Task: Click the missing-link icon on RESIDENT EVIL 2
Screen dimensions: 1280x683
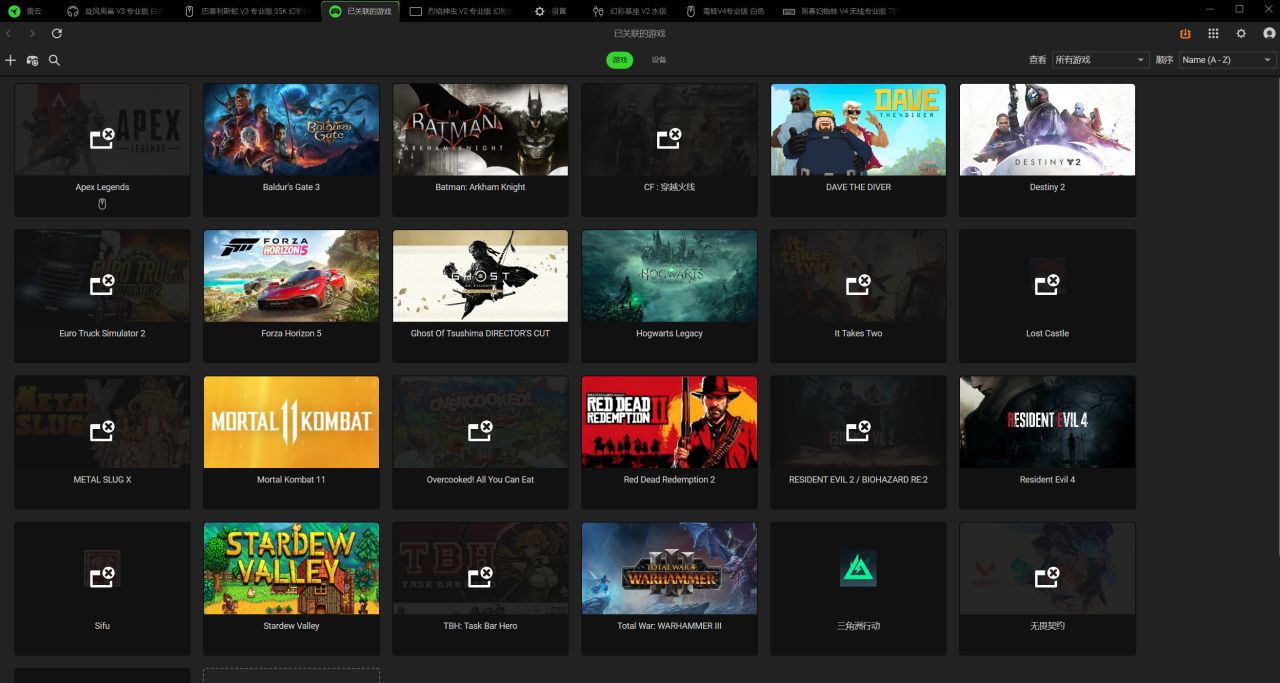Action: point(858,430)
